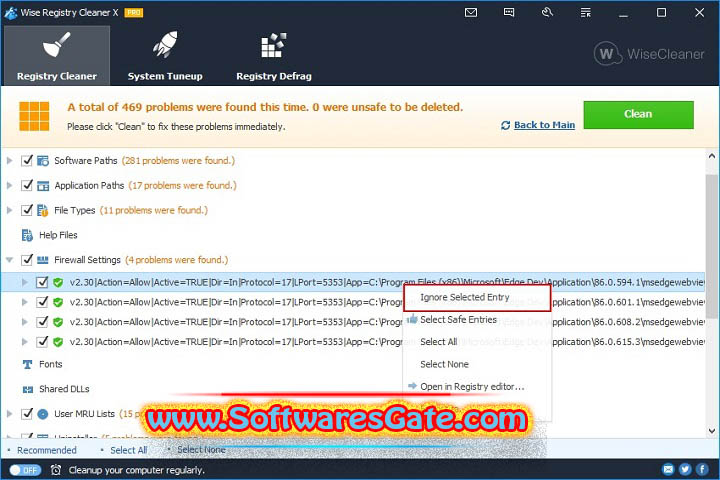Click green shield icon on 86.0.601.1 entry

tap(58, 302)
